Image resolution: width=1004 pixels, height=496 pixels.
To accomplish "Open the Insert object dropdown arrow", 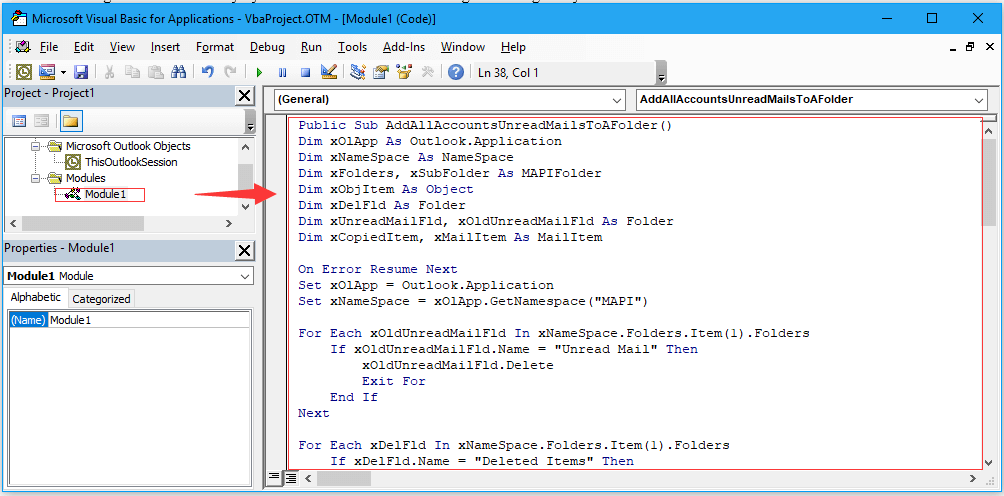I will 63,72.
